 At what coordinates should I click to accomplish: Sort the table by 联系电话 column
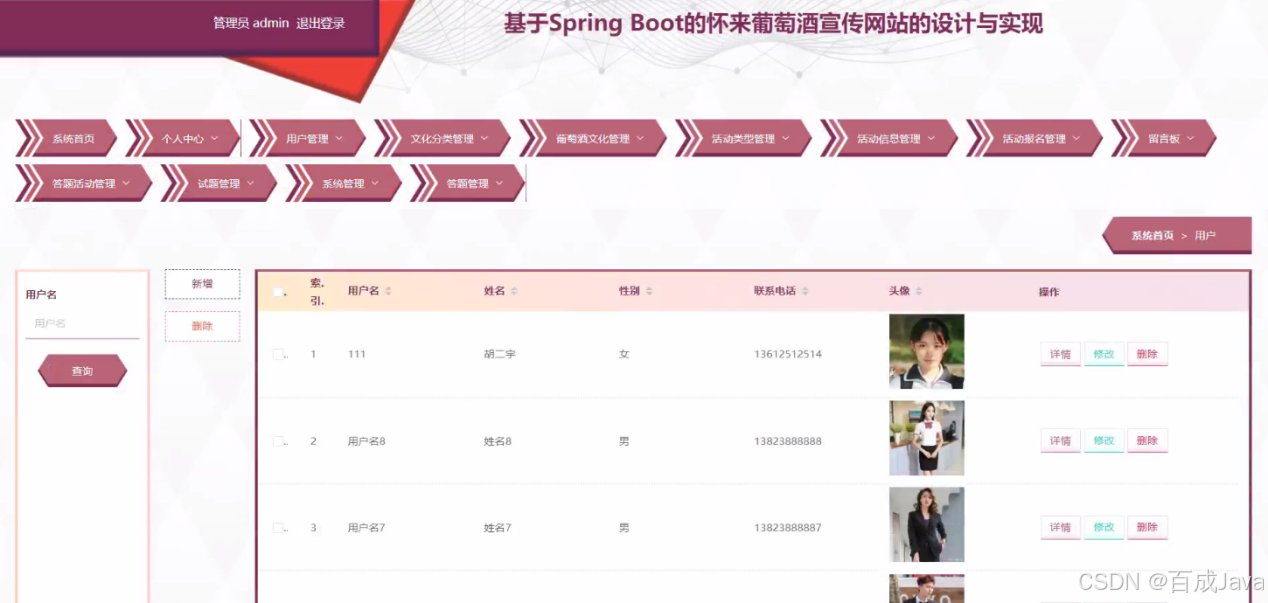805,291
